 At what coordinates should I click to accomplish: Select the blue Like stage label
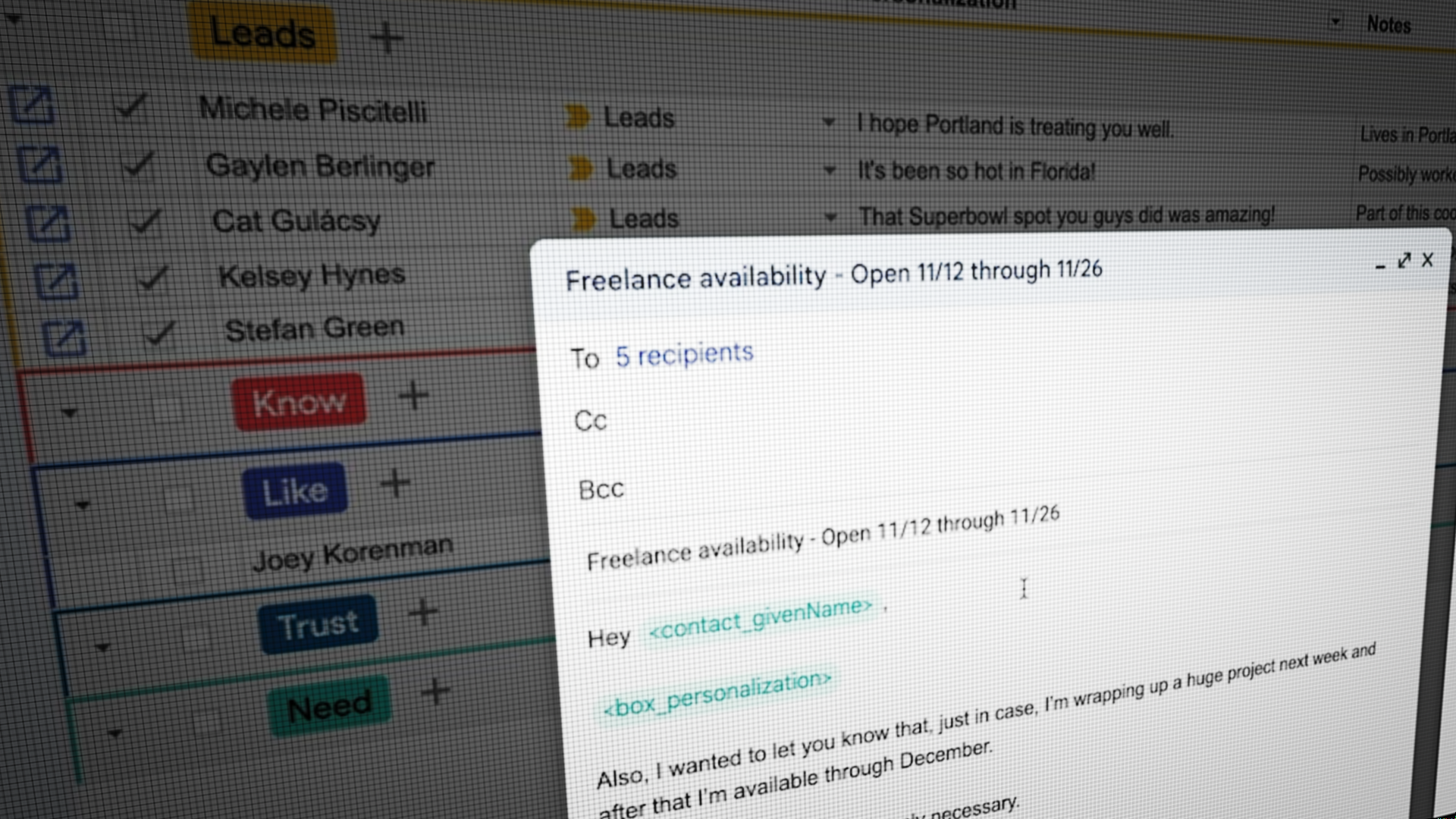295,491
